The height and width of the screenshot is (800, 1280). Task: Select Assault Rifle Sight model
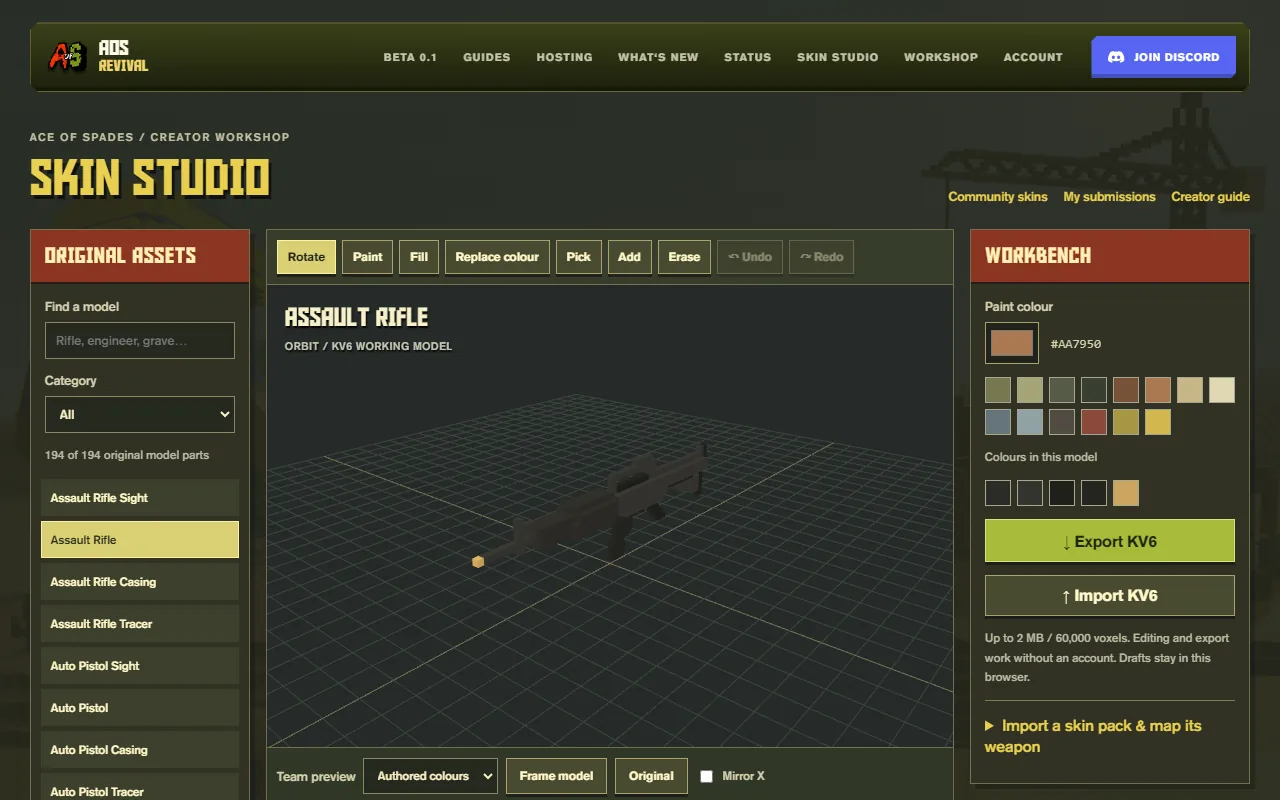point(140,498)
